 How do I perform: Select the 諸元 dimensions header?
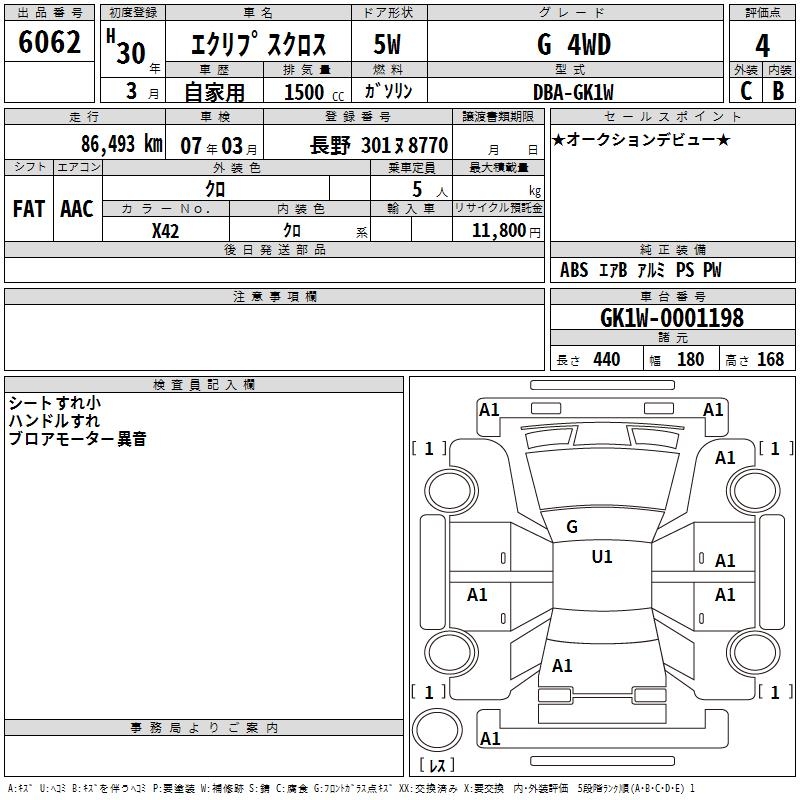(672, 337)
